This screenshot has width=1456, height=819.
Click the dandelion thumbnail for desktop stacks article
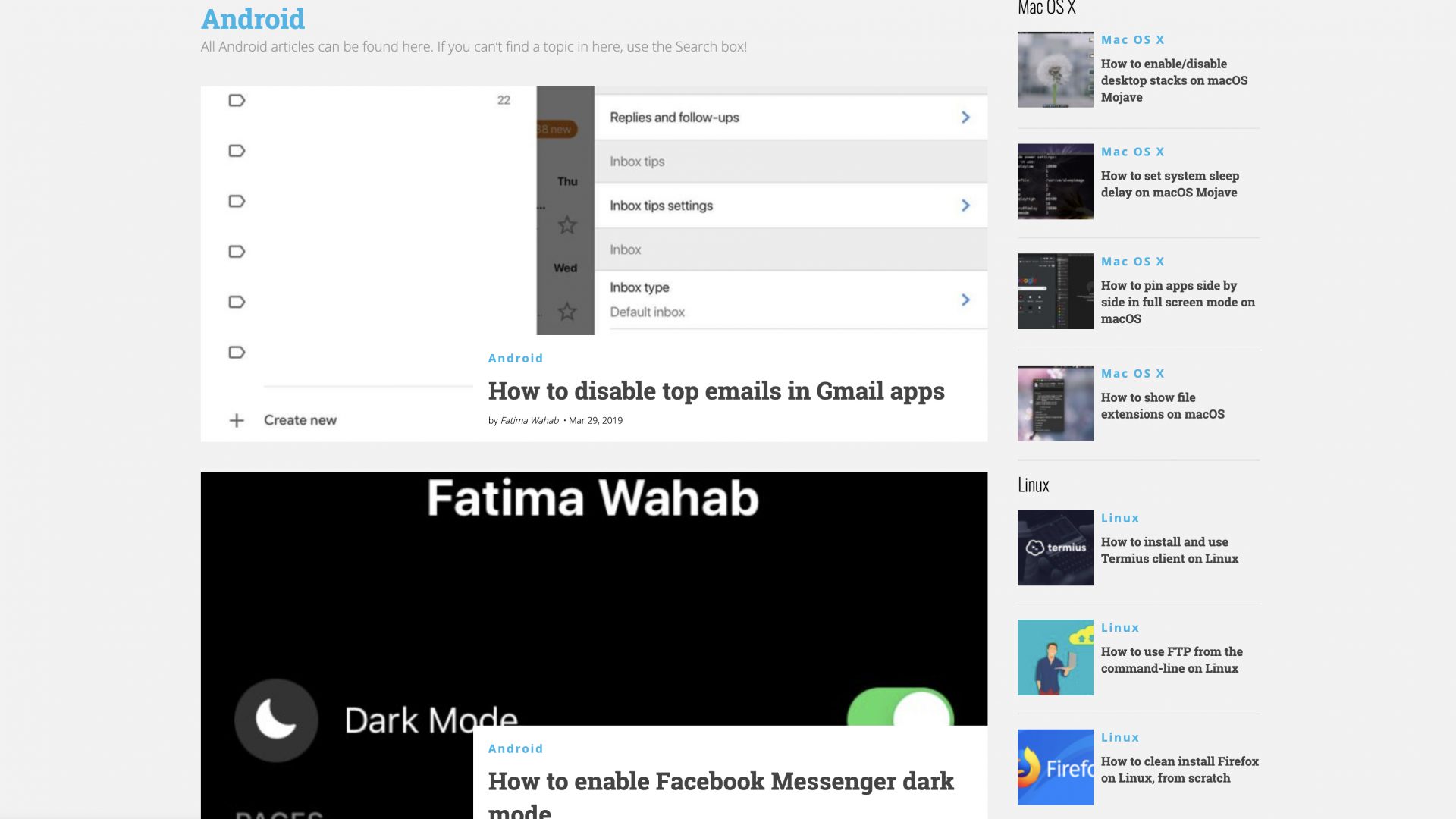click(x=1056, y=69)
